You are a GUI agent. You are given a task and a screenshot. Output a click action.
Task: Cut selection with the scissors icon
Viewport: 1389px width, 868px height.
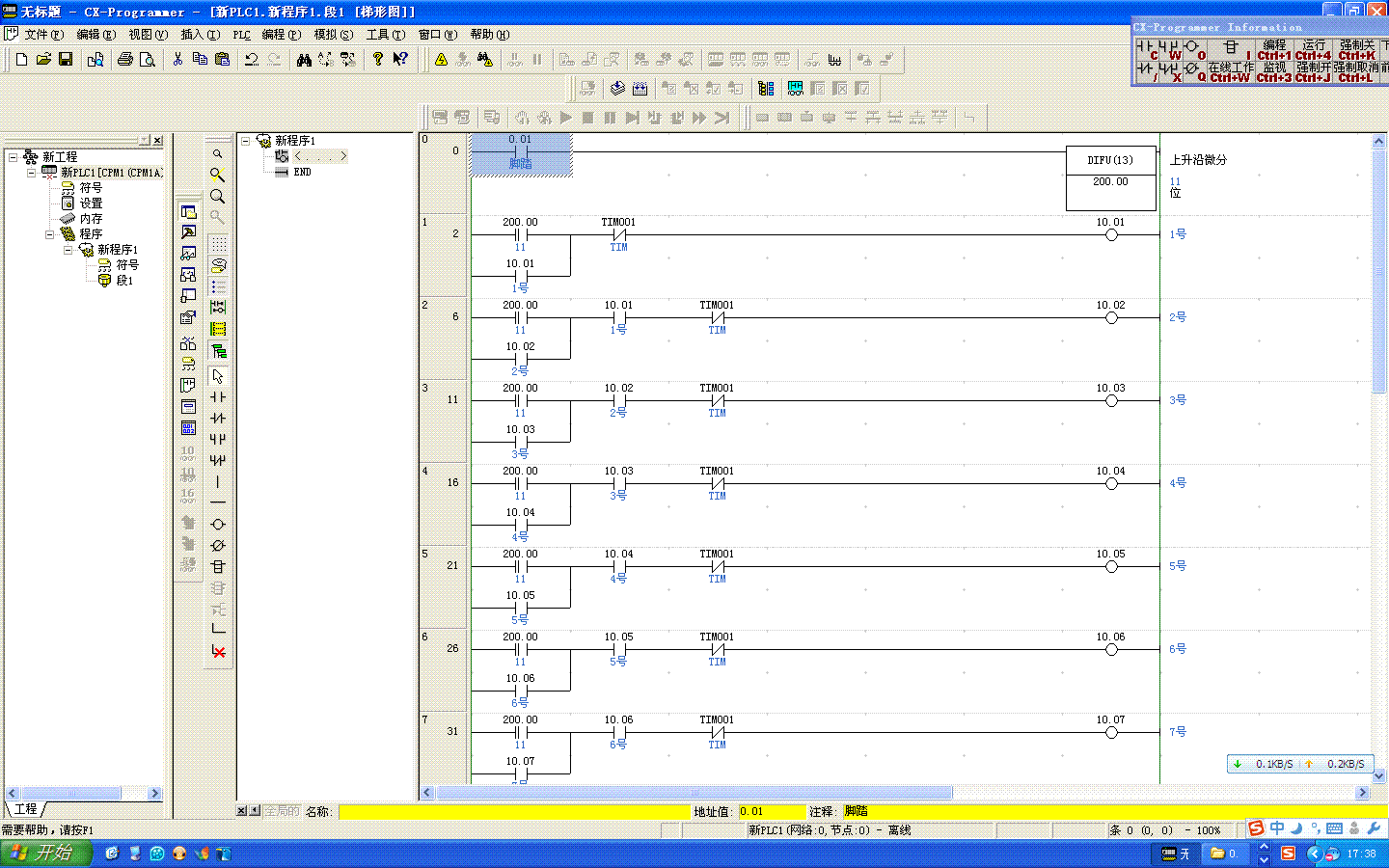pos(177,60)
